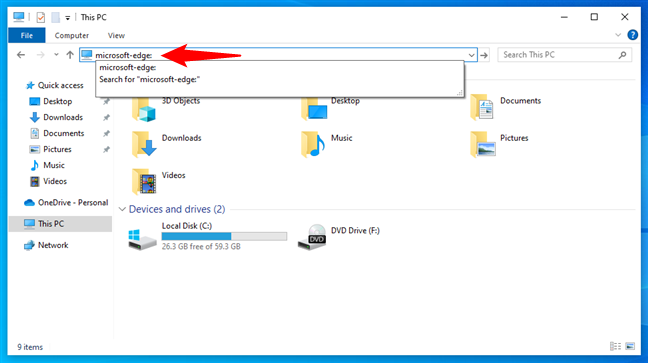
Task: Click the This PC title bar icon
Action: [x=19, y=17]
